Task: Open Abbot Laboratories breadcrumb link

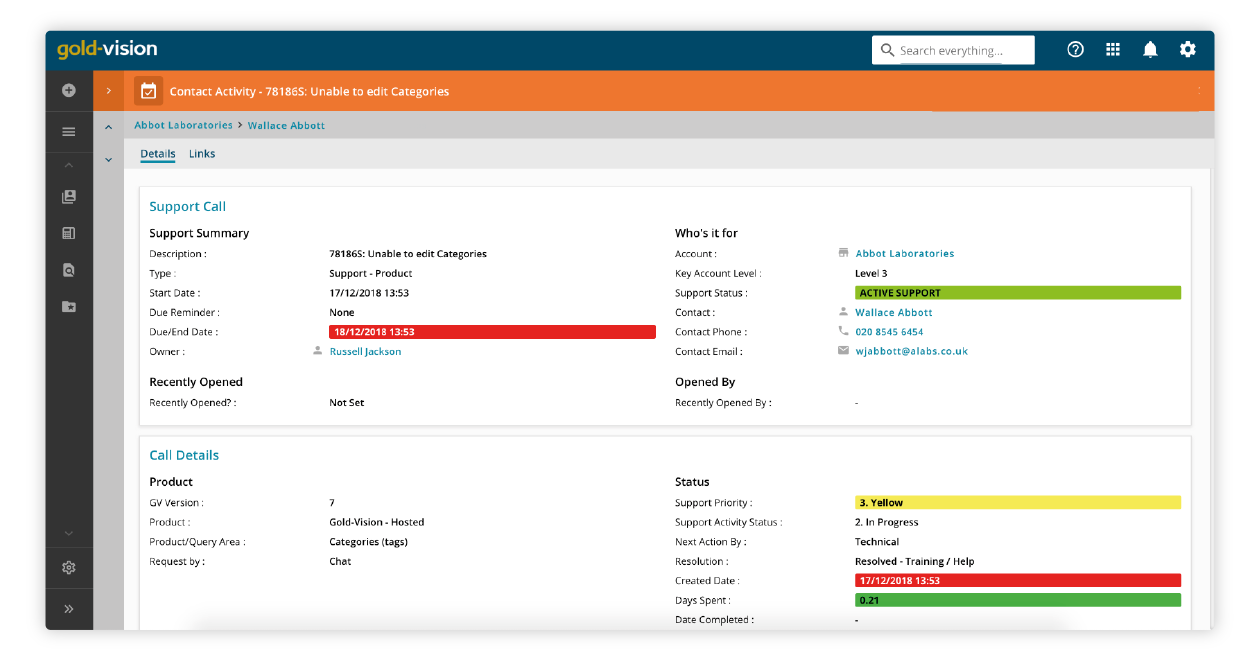Action: (x=183, y=126)
